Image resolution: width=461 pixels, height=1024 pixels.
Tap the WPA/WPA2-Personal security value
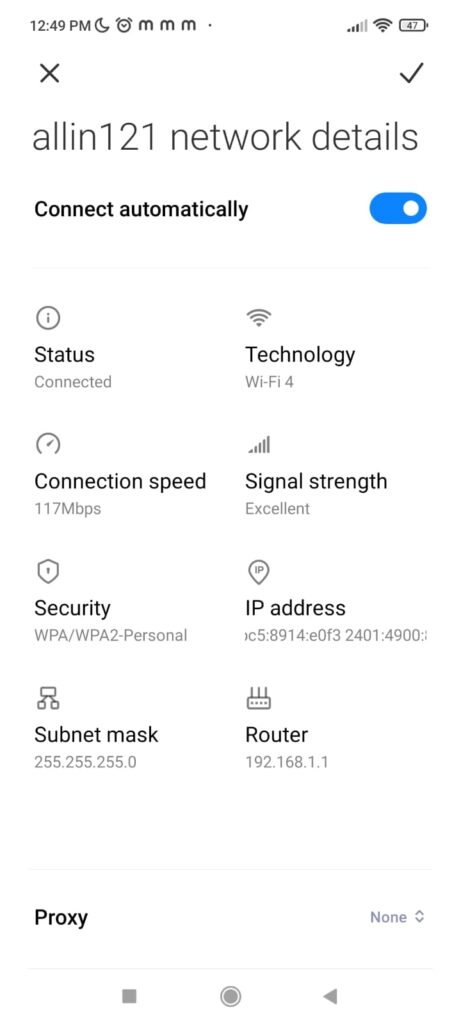click(110, 635)
